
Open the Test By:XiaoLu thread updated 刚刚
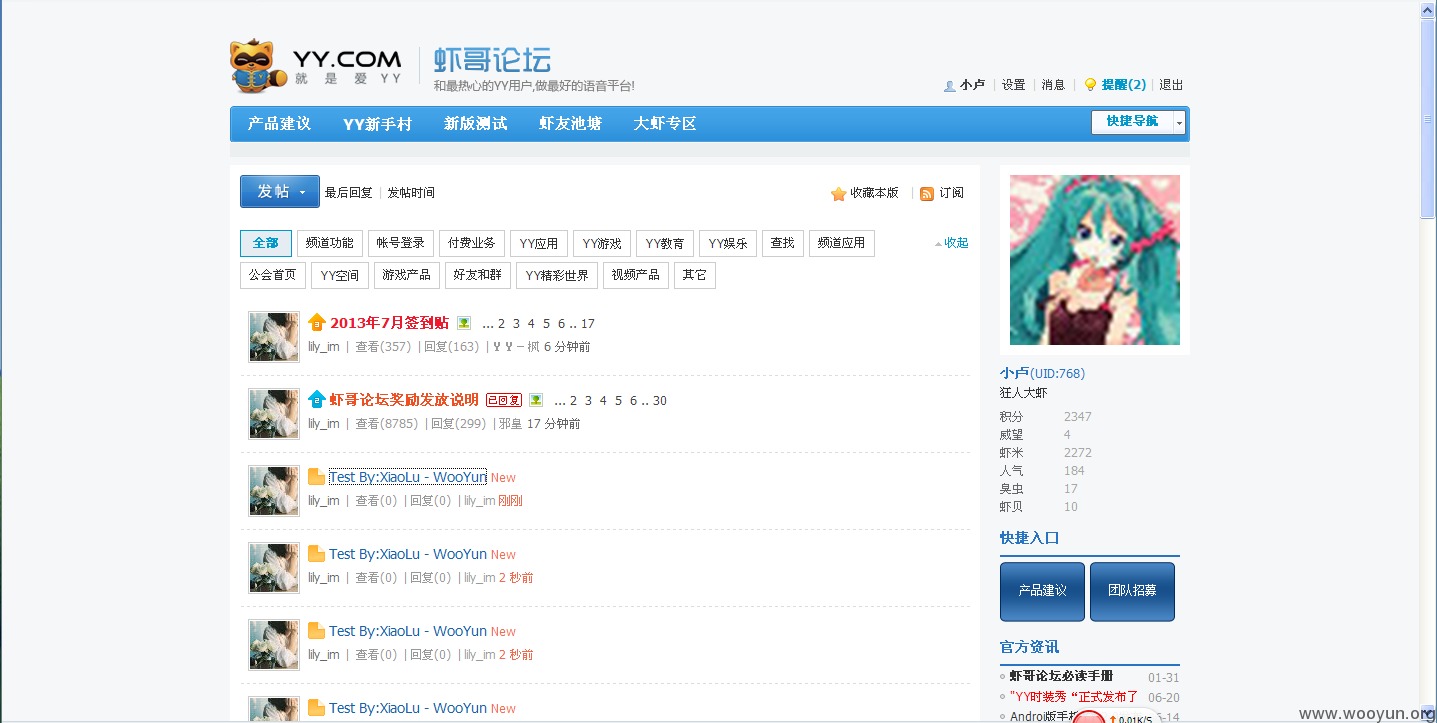pyautogui.click(x=408, y=477)
